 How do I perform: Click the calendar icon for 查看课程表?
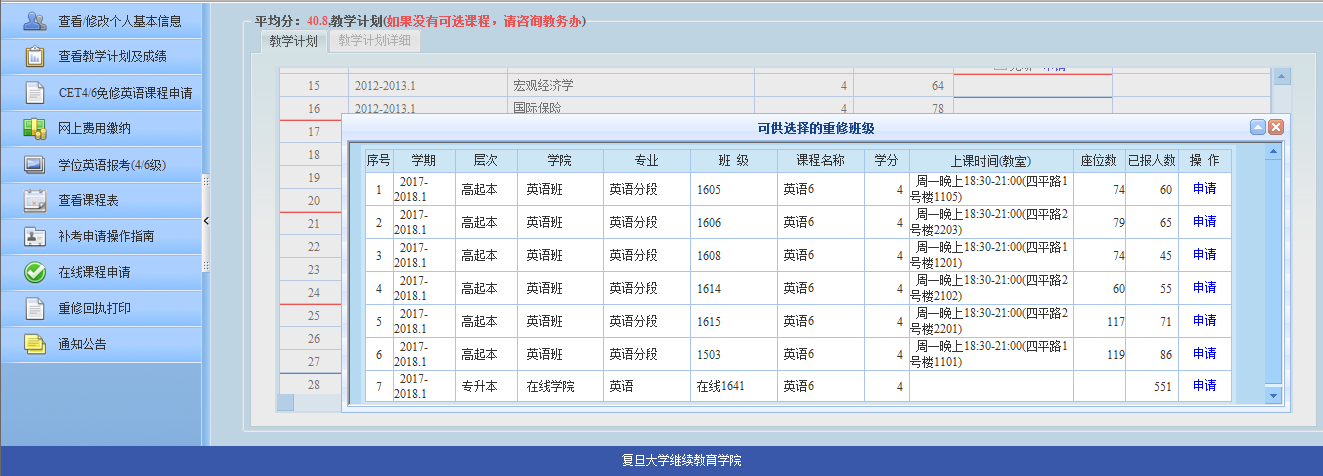(34, 200)
